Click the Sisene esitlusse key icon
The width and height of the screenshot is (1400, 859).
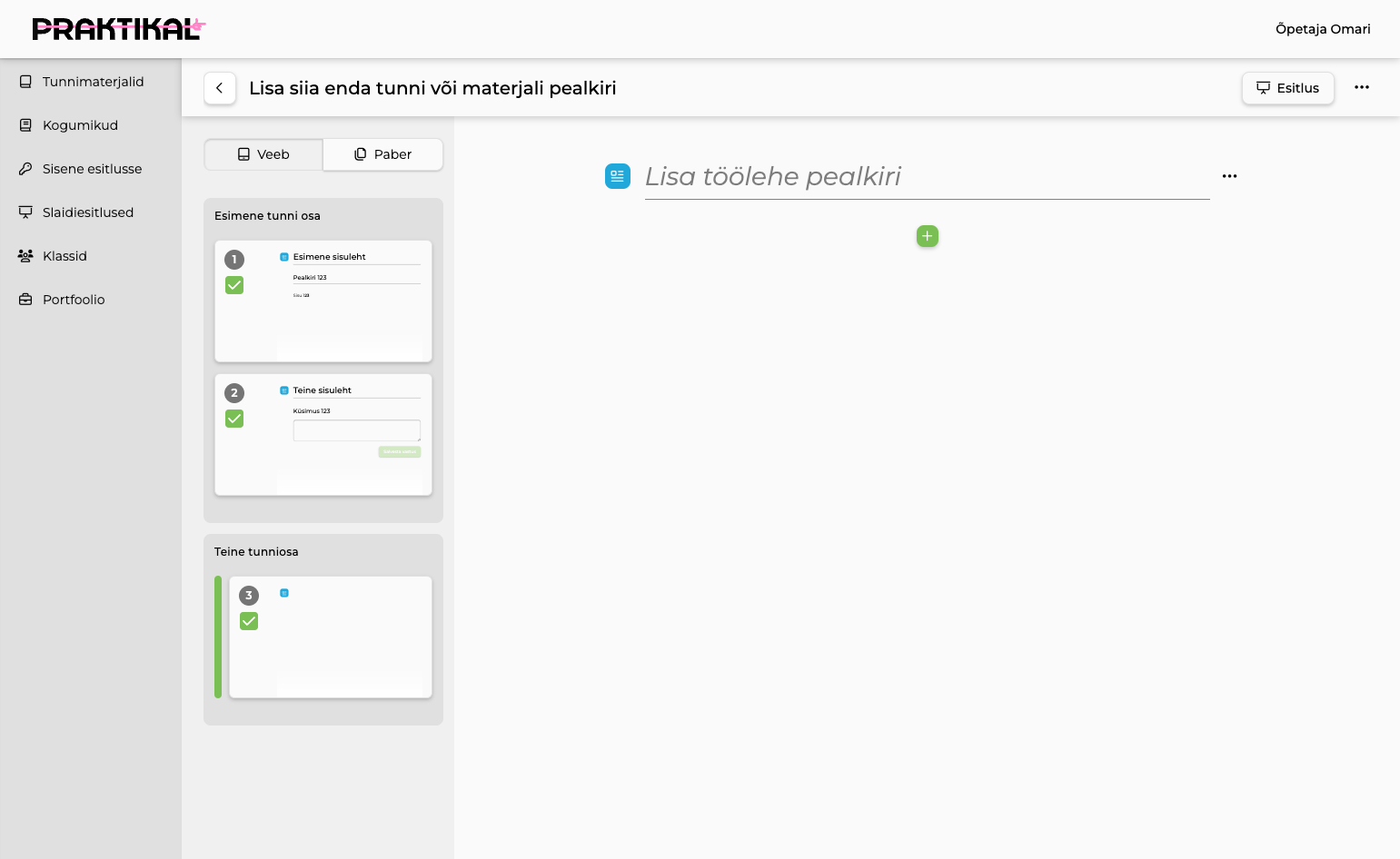click(25, 169)
